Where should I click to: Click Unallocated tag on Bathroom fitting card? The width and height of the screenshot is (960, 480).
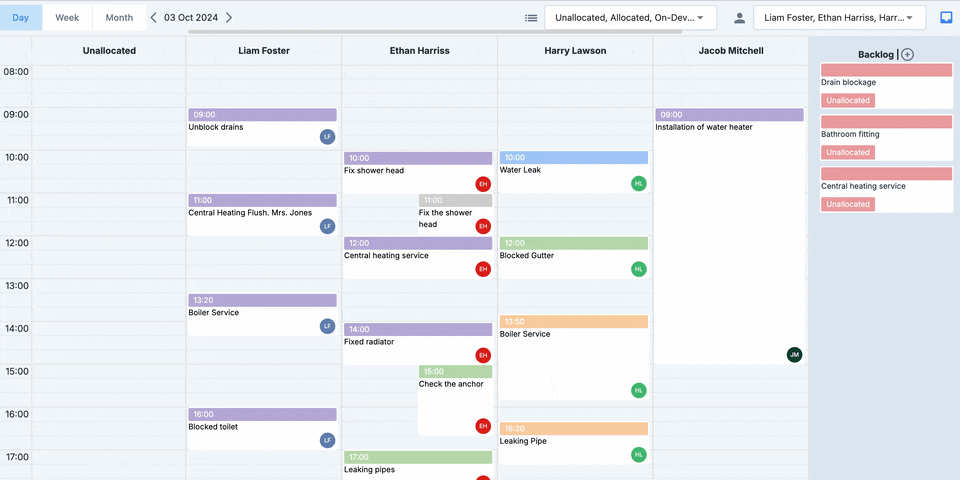(847, 152)
